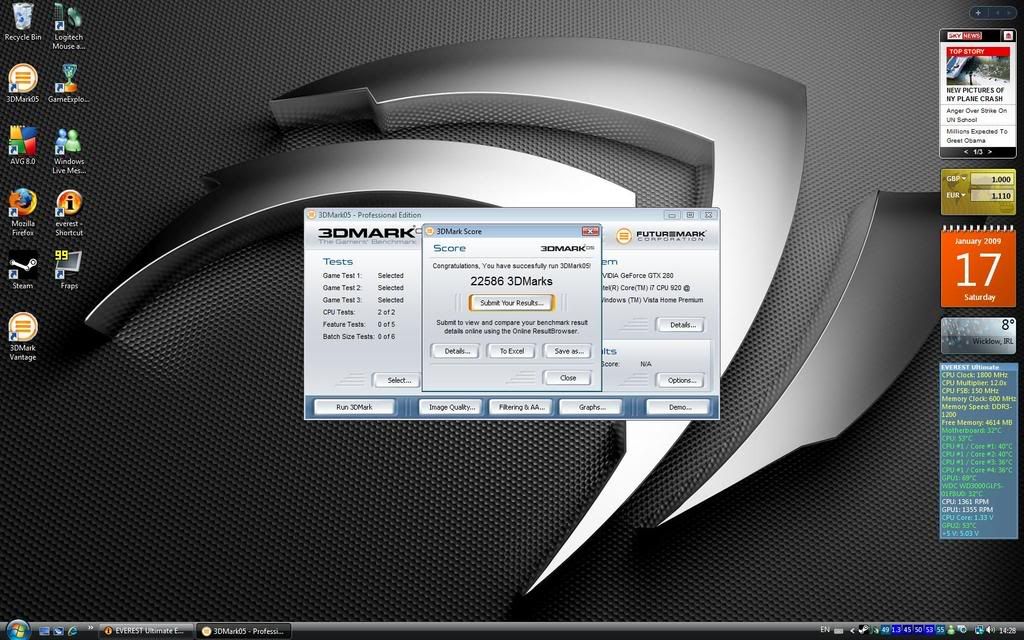This screenshot has width=1024, height=640.
Task: Click the EUR amount field 1.110
Action: click(991, 195)
